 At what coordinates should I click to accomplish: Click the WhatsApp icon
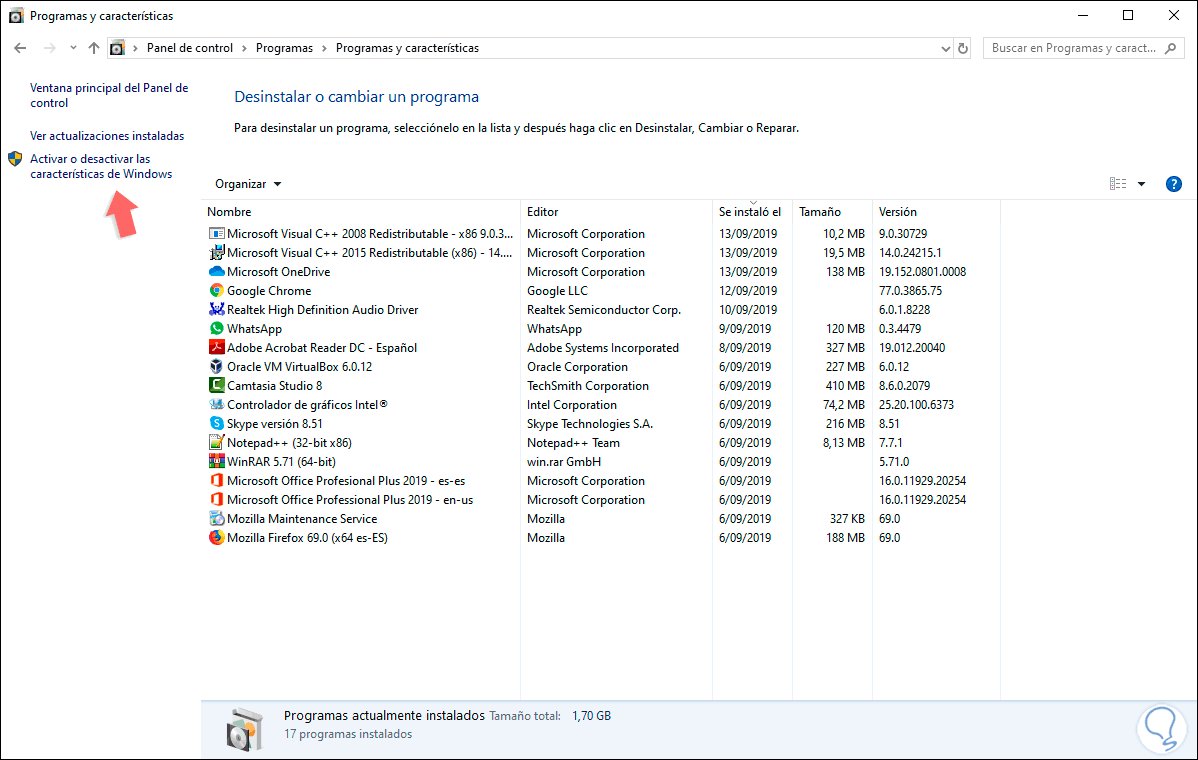click(x=217, y=328)
